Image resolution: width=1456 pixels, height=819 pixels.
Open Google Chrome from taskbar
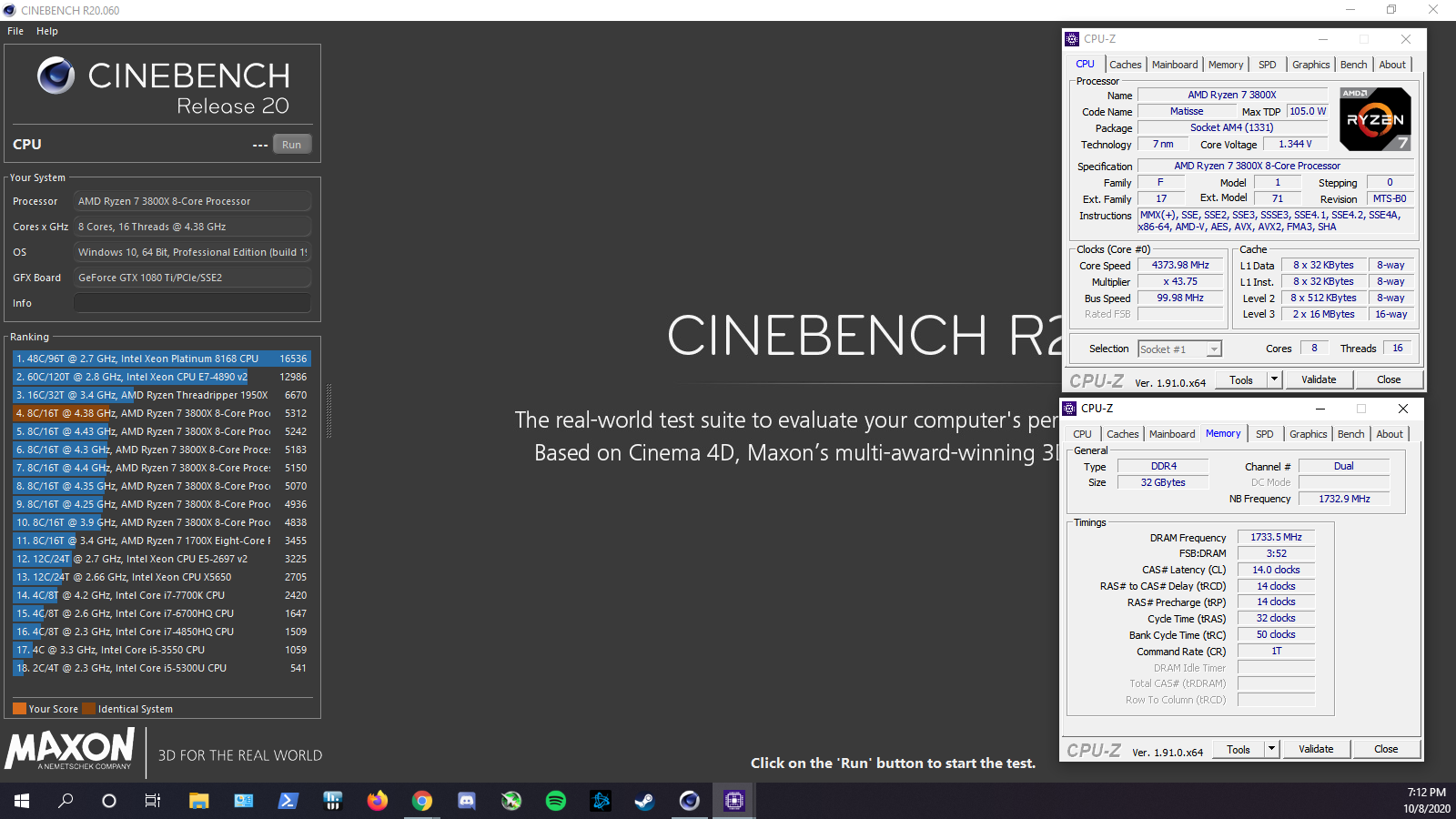point(421,801)
